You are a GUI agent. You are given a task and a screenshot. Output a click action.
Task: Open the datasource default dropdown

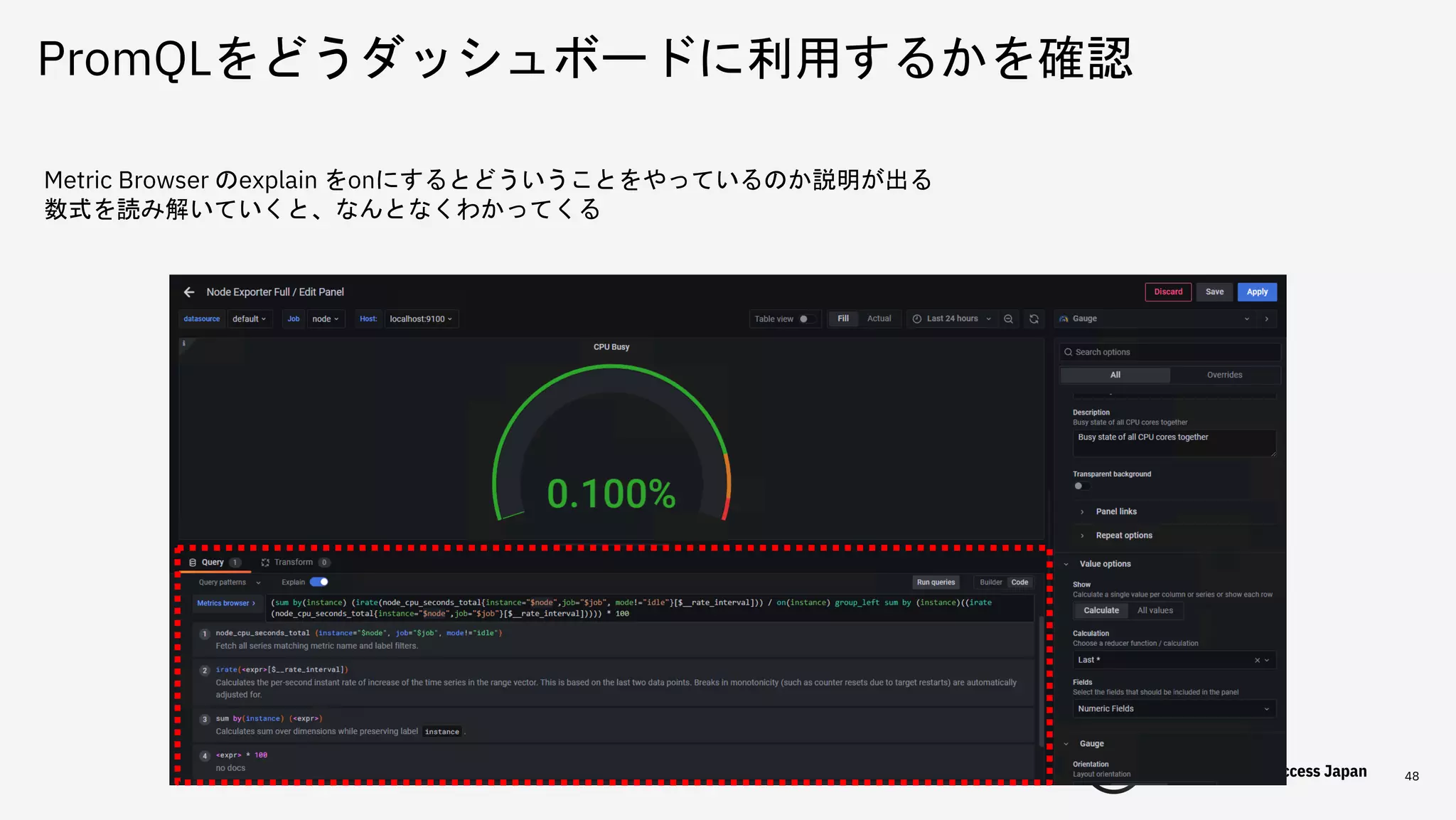249,319
